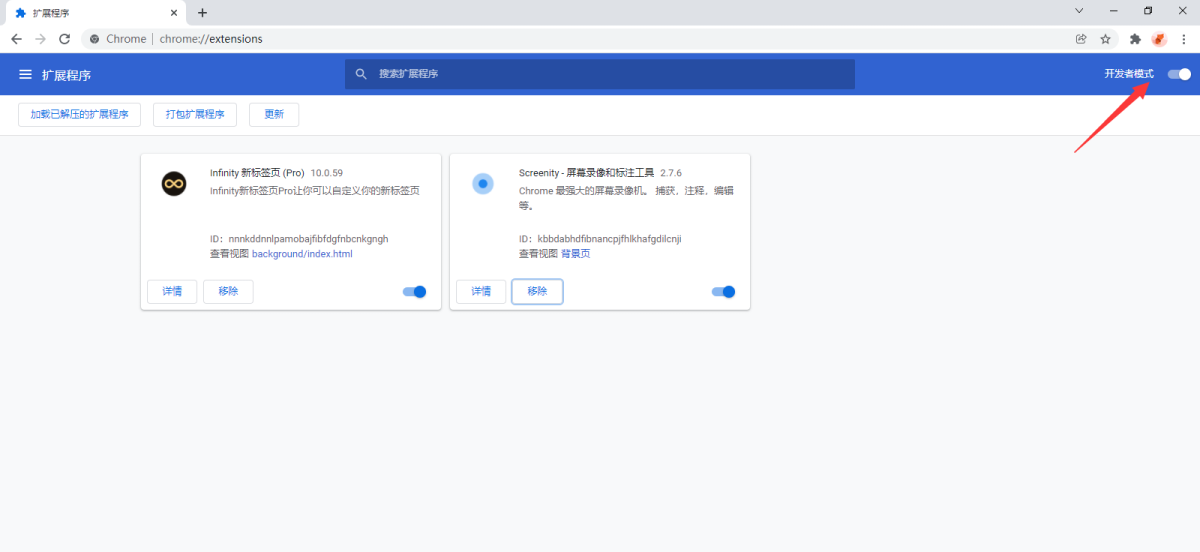The image size is (1200, 552).
Task: Click the 搜索扩展程序 search field
Action: tap(600, 74)
